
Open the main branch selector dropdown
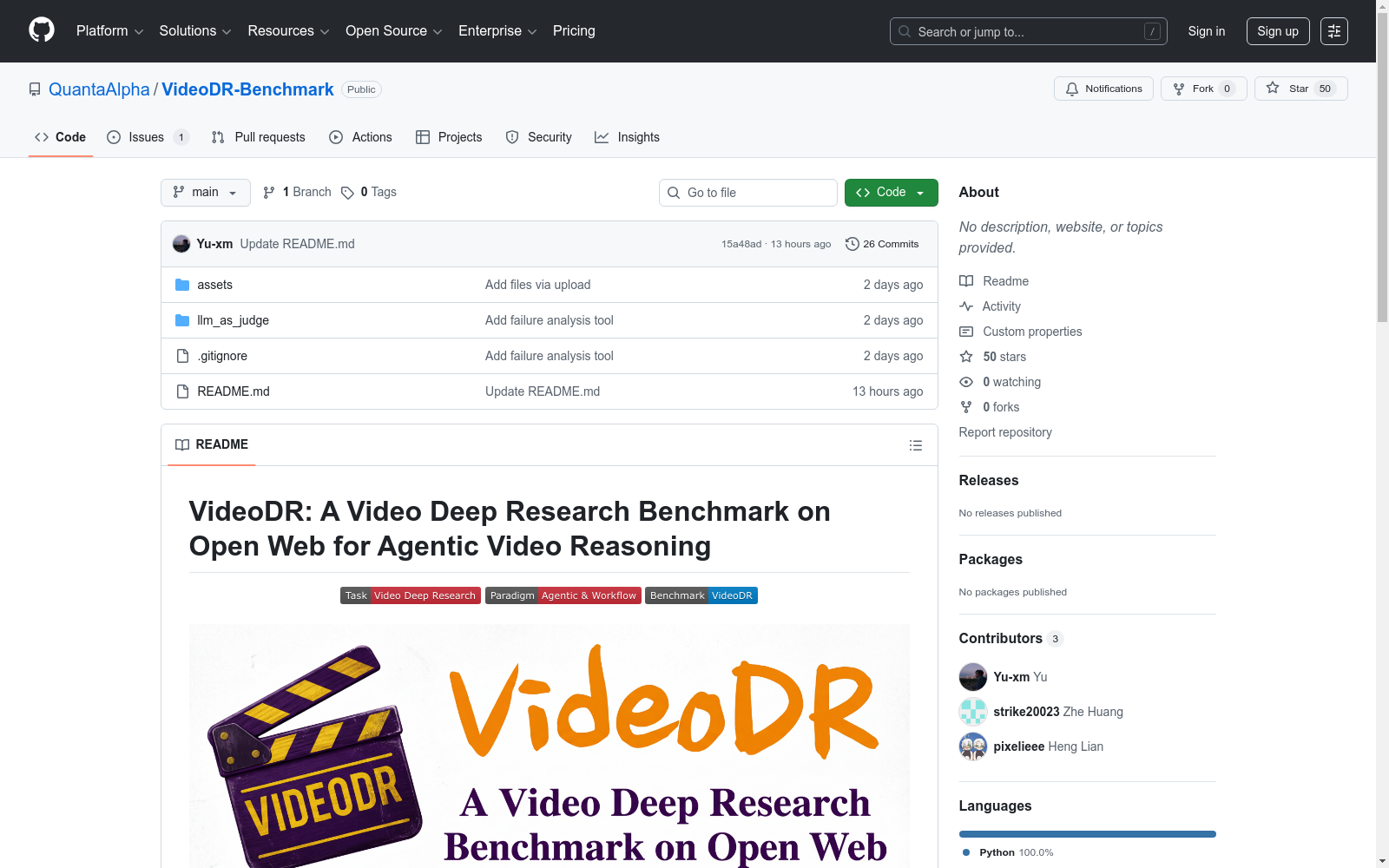(x=206, y=193)
